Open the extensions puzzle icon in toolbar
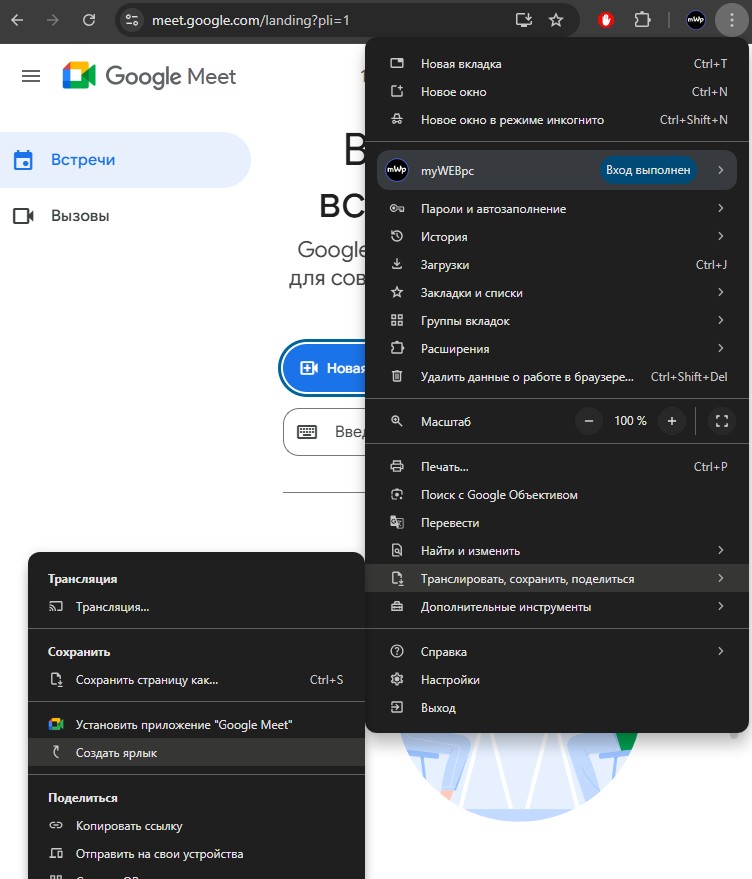Image resolution: width=752 pixels, height=879 pixels. tap(642, 20)
